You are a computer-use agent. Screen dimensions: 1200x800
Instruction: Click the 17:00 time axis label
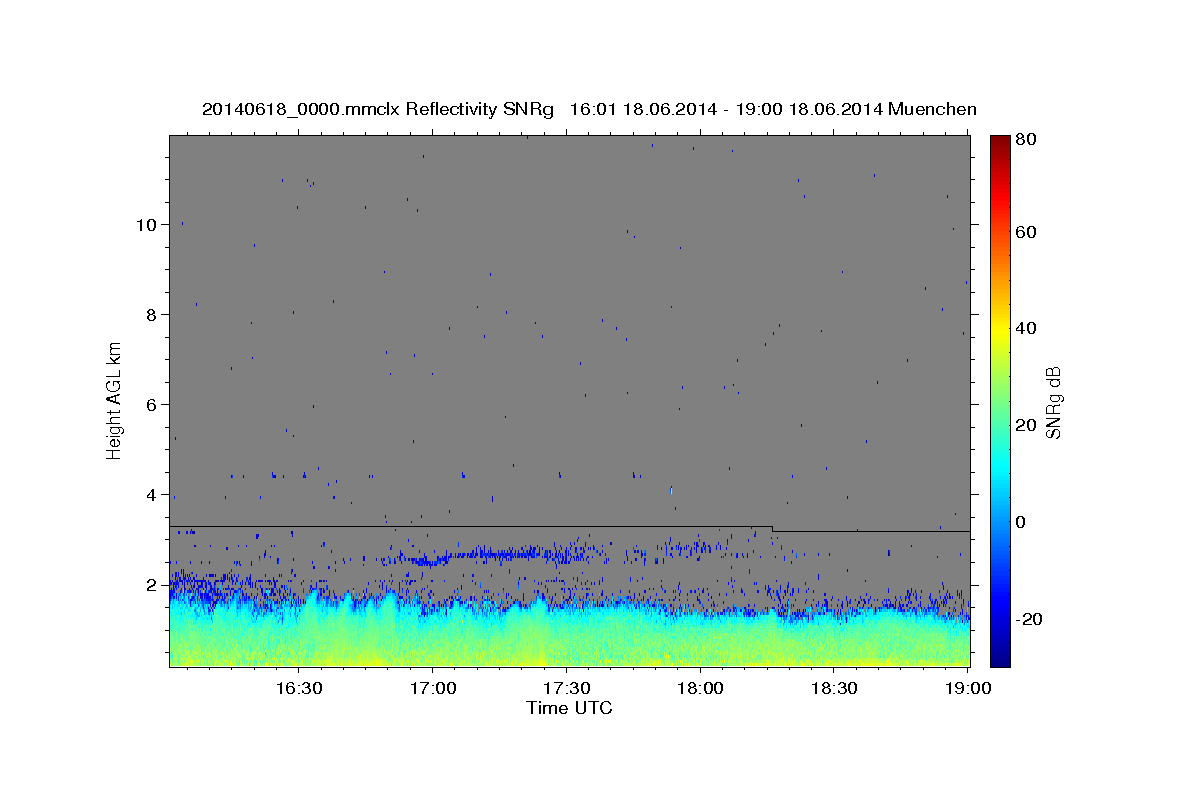coord(432,689)
